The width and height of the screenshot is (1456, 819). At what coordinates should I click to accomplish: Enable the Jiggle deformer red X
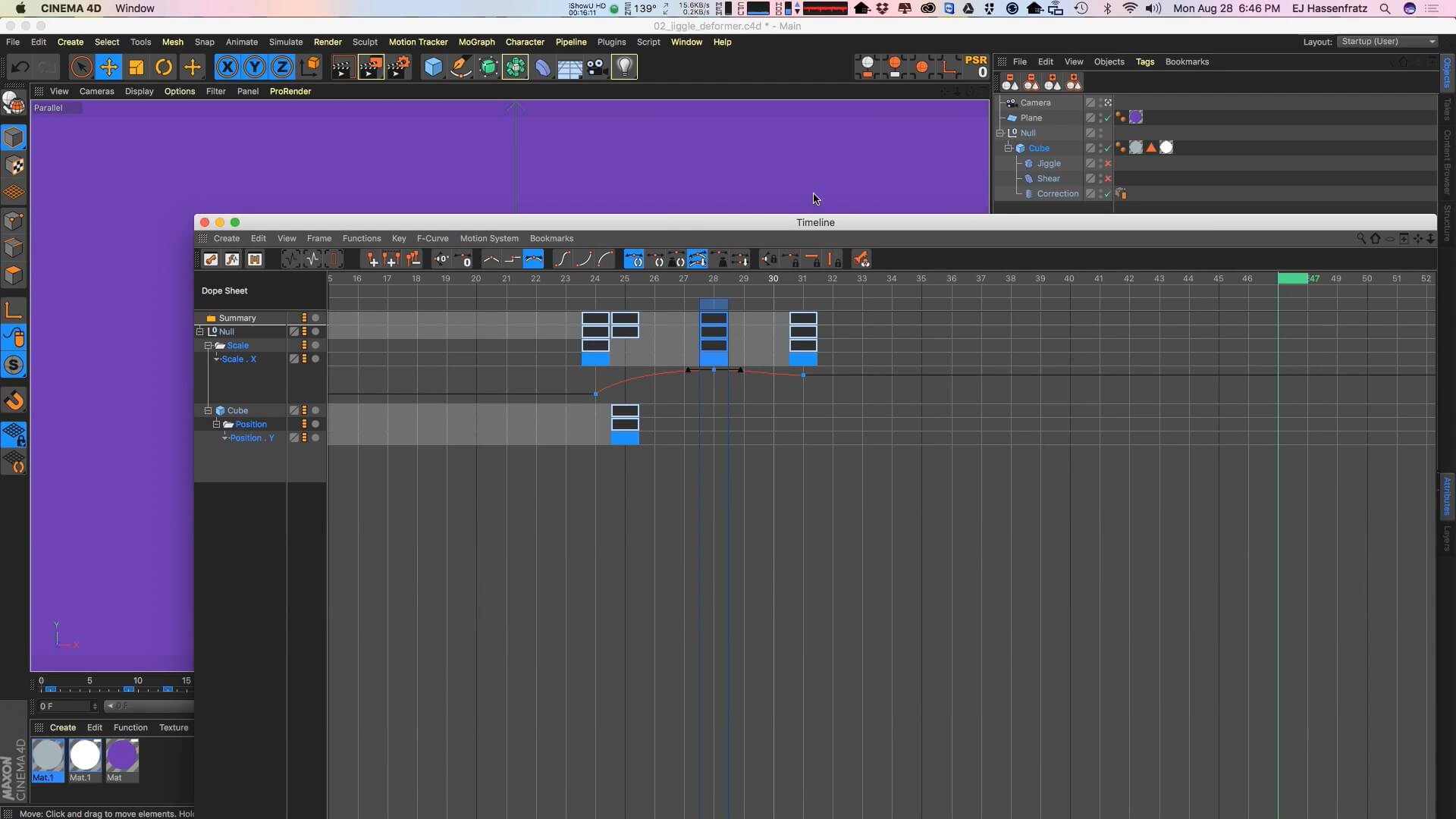point(1108,164)
